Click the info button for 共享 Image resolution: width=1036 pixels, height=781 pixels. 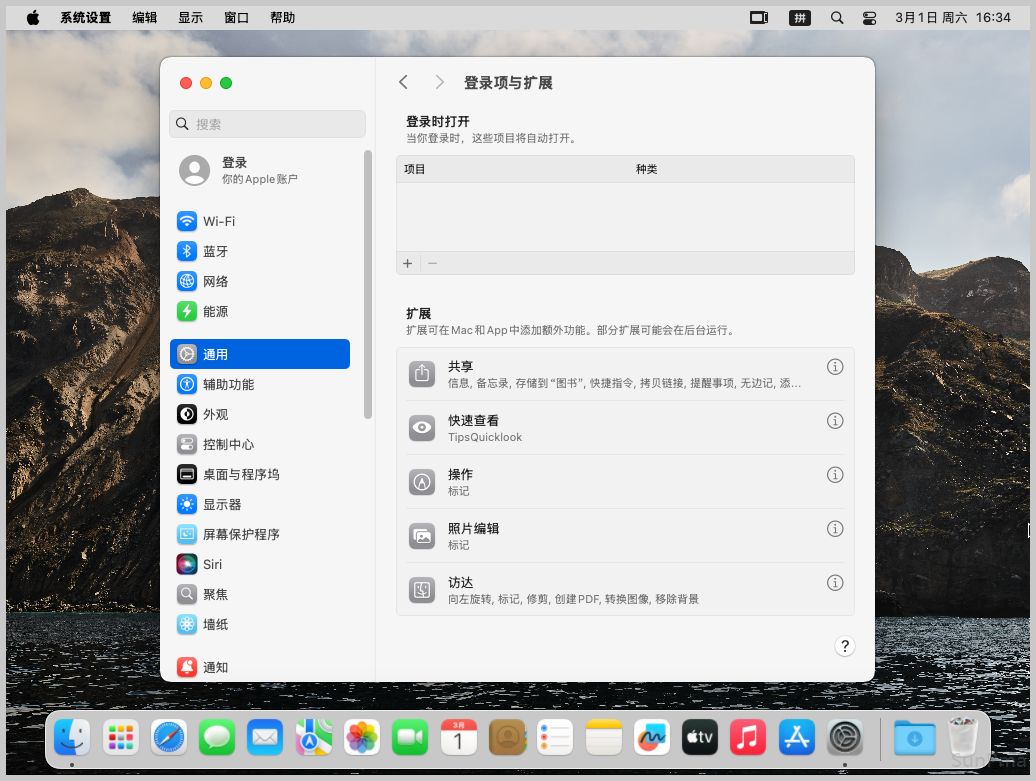coord(835,367)
